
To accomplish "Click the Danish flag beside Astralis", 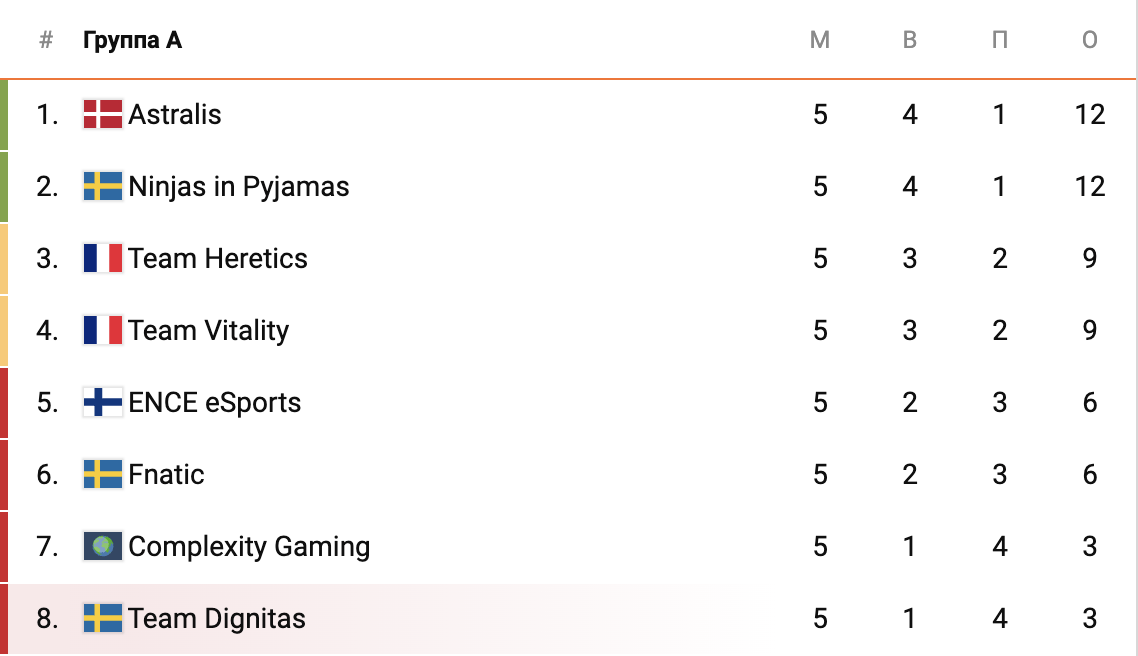I will pyautogui.click(x=102, y=114).
